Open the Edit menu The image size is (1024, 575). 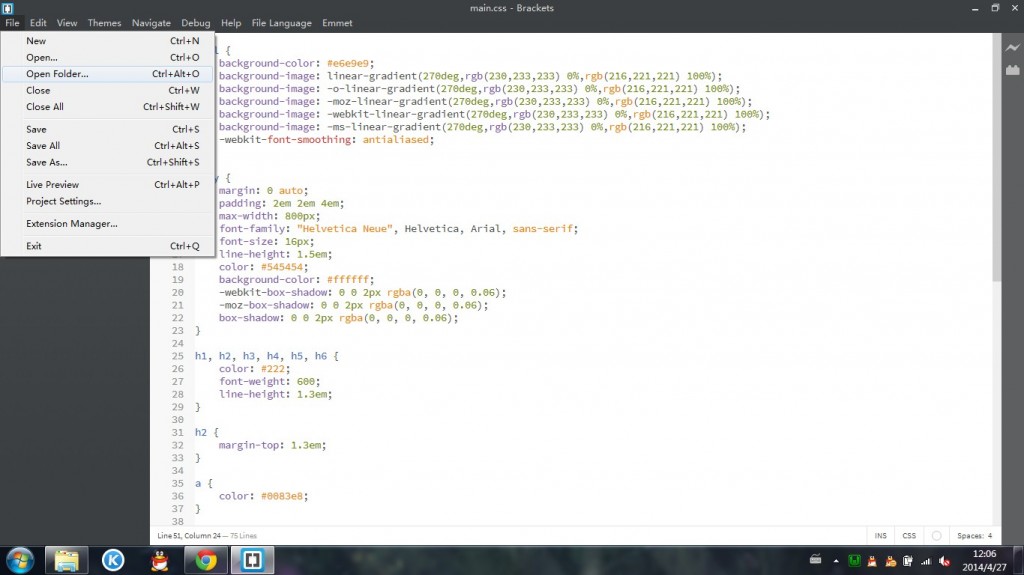38,23
